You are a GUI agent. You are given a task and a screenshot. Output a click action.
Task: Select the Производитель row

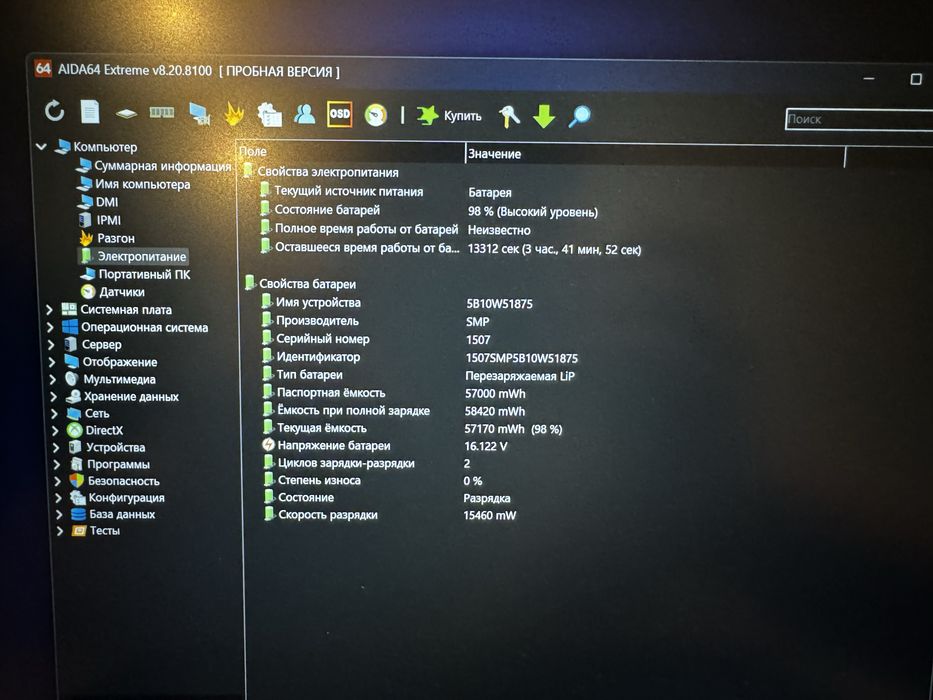pyautogui.click(x=317, y=321)
